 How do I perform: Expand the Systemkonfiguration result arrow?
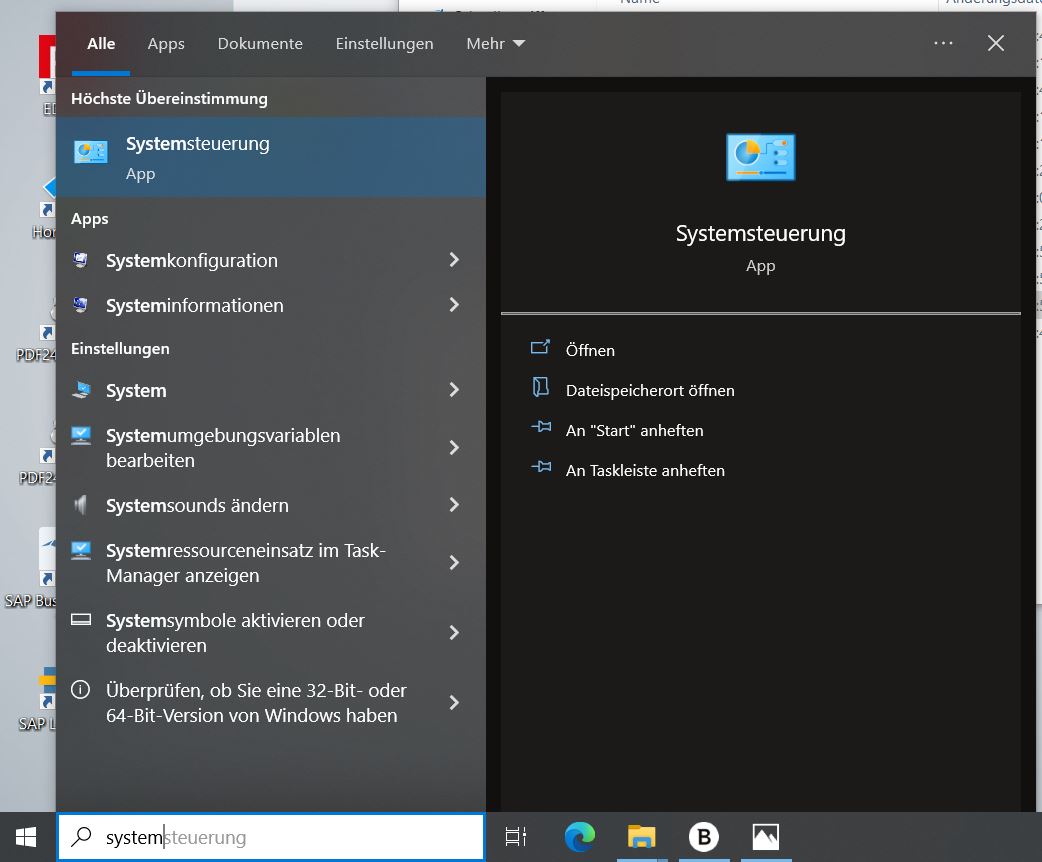point(454,260)
